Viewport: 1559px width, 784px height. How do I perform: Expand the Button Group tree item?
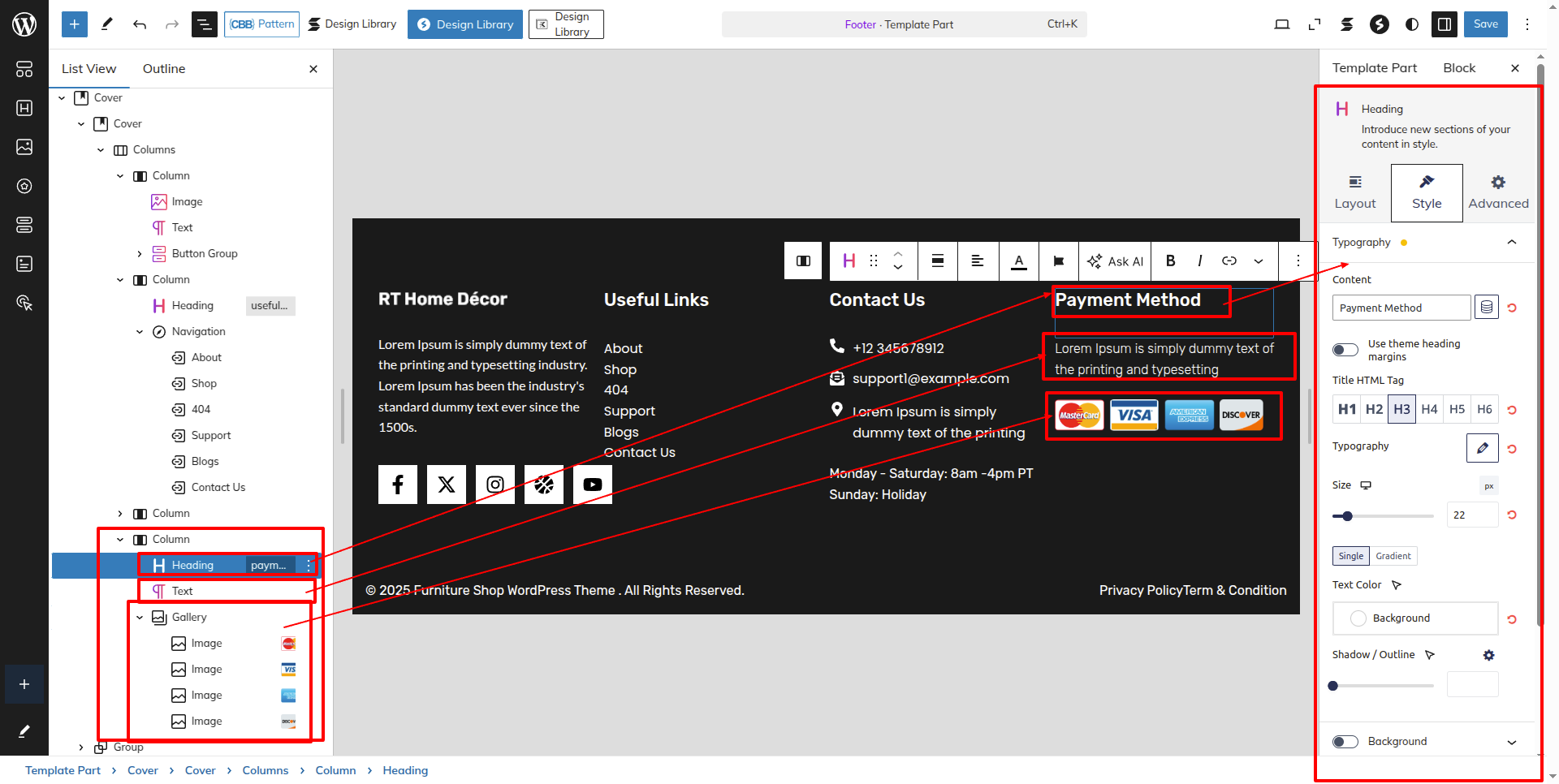pyautogui.click(x=140, y=253)
